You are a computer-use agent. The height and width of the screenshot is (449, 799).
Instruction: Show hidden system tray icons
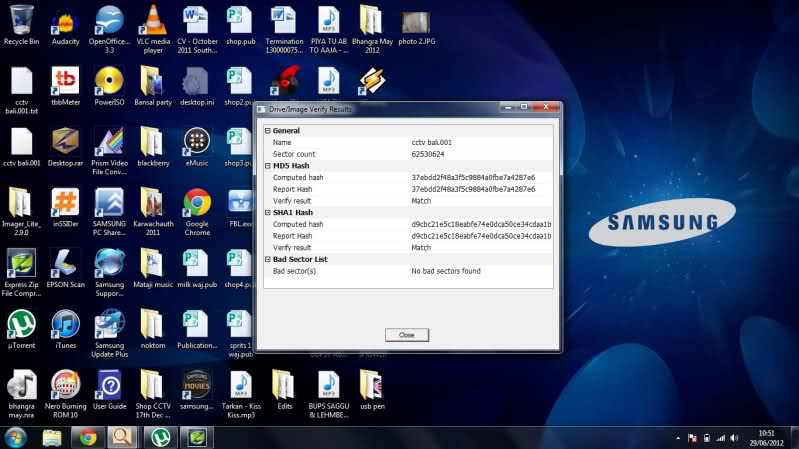click(x=678, y=438)
